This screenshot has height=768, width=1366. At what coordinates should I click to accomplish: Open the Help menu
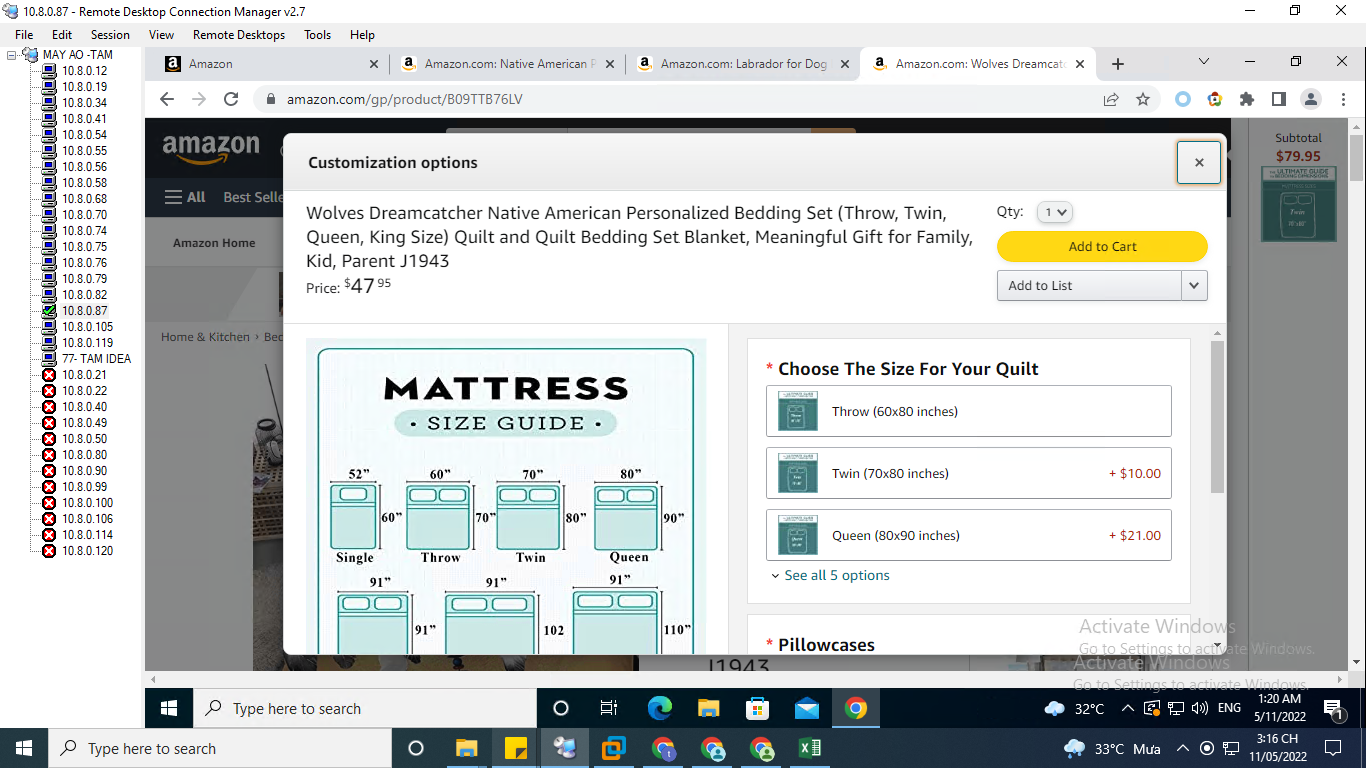click(x=362, y=34)
